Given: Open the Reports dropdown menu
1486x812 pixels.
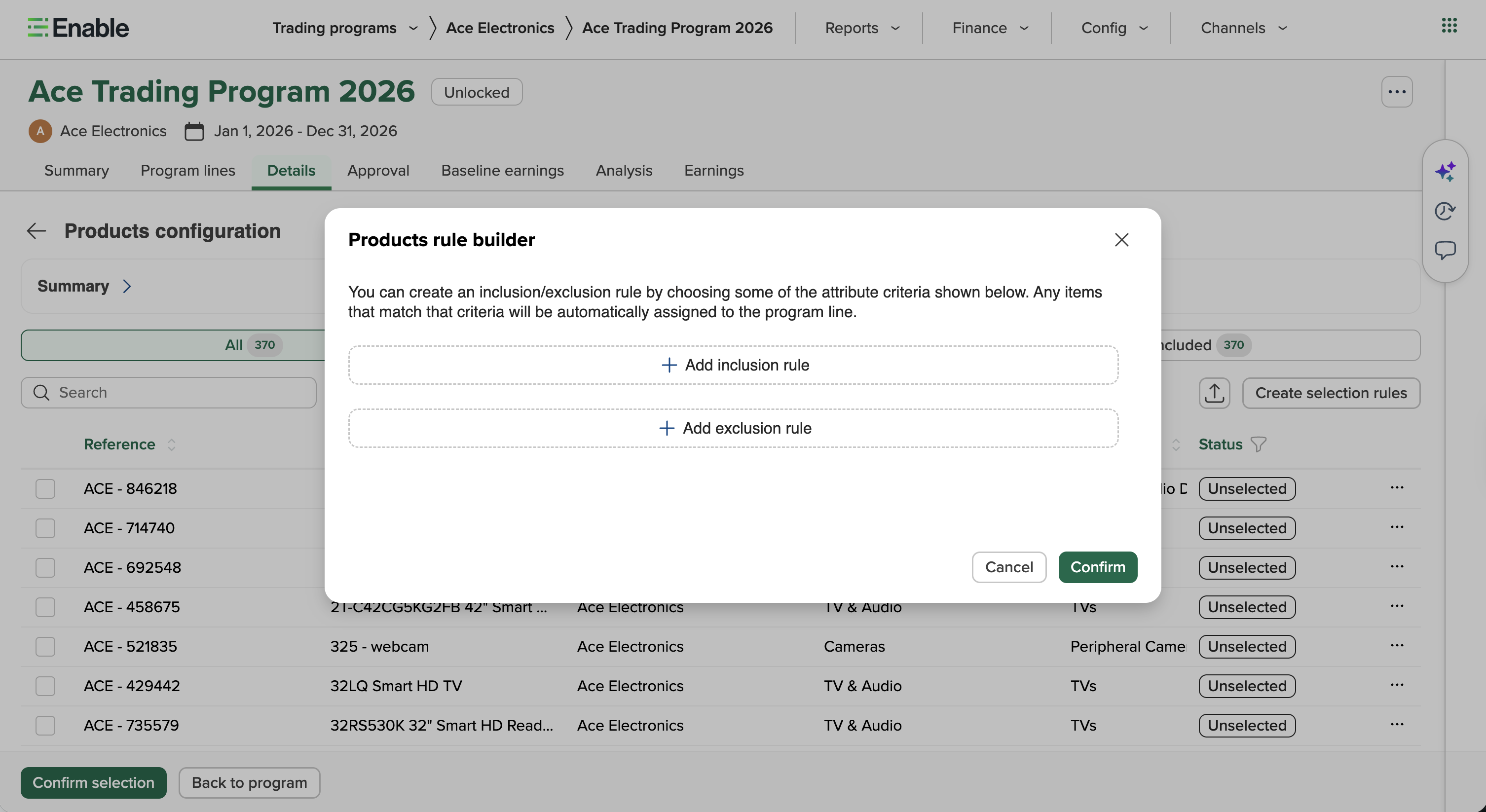Looking at the screenshot, I should pos(862,28).
